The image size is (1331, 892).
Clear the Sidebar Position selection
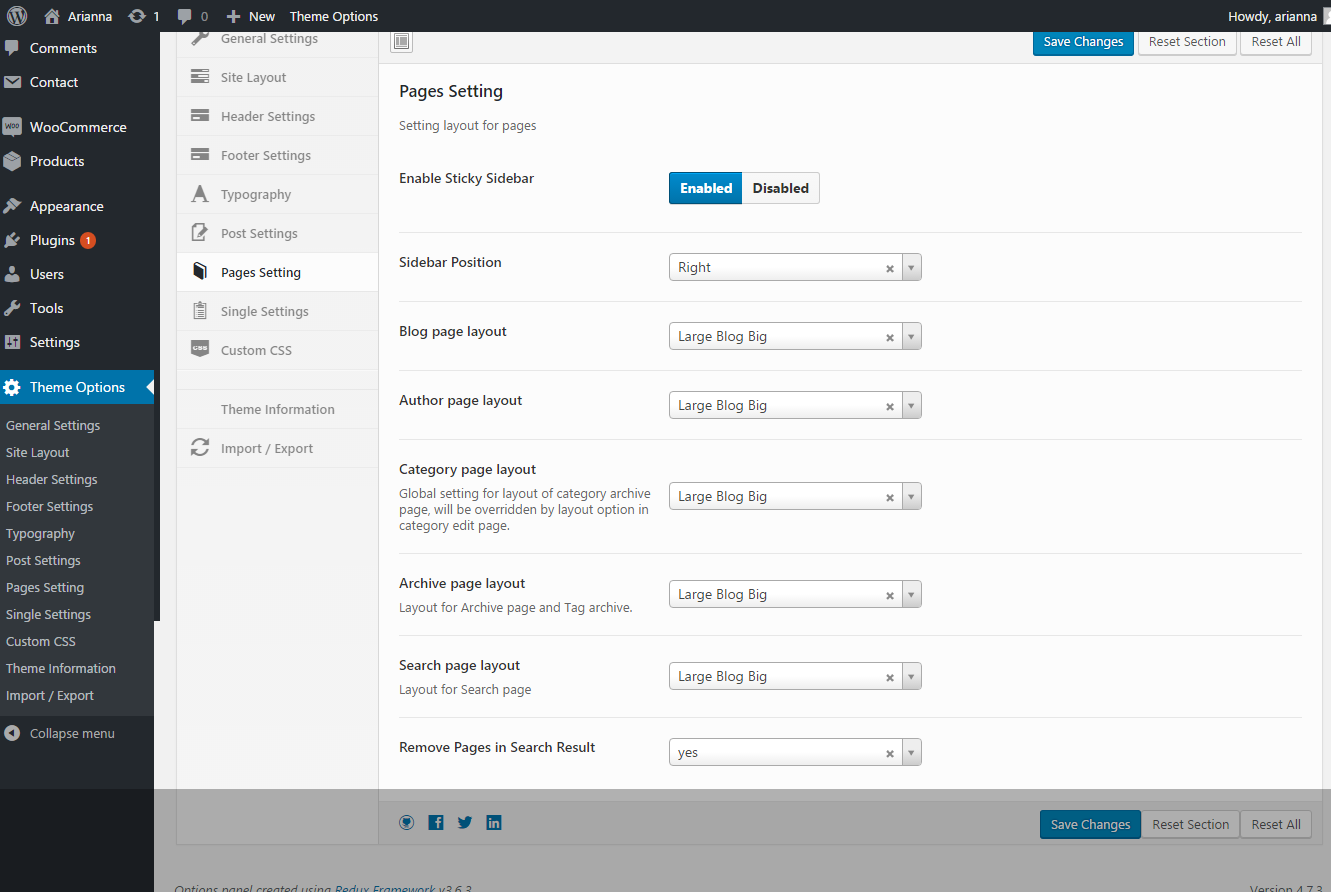pyautogui.click(x=889, y=268)
